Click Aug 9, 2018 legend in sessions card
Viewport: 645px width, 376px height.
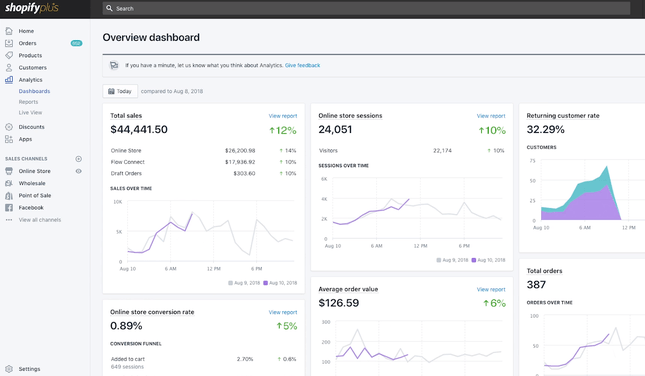click(x=452, y=260)
